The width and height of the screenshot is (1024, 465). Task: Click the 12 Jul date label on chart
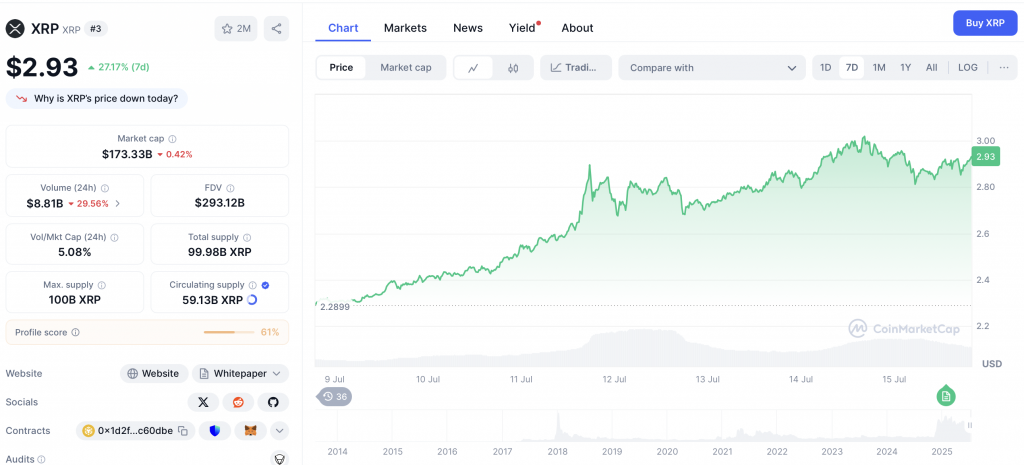coord(615,379)
